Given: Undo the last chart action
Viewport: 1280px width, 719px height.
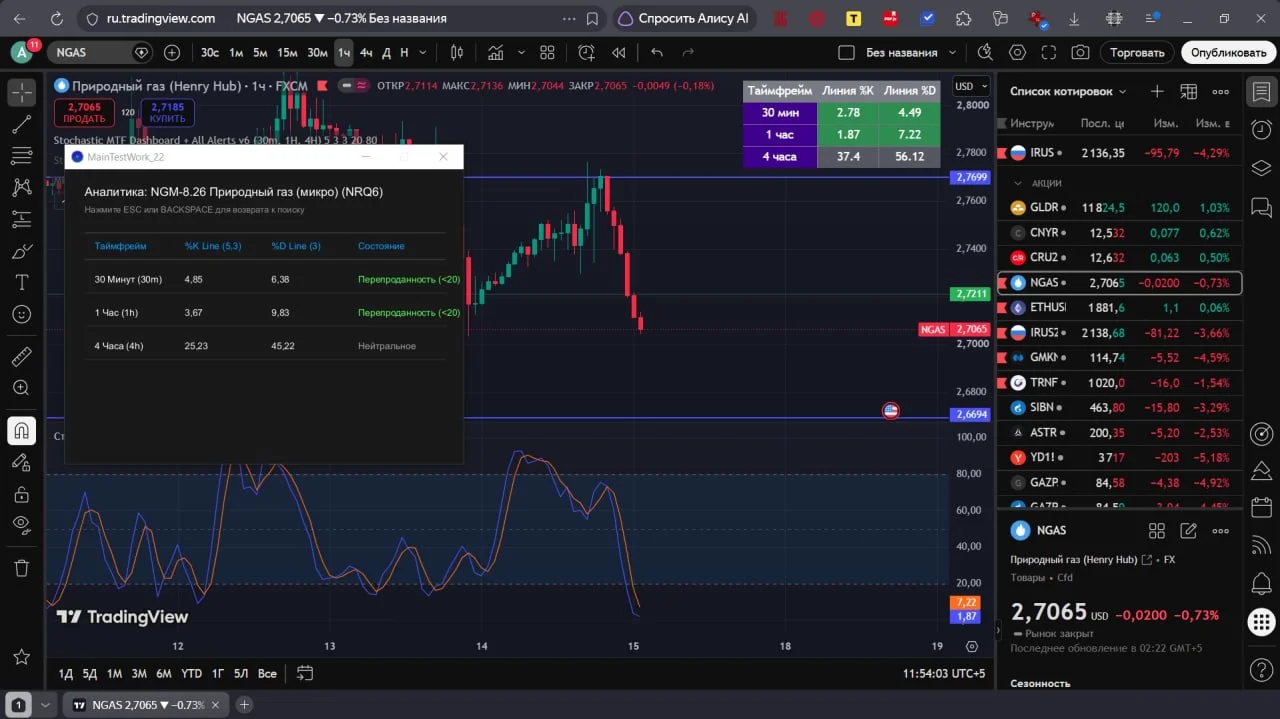Looking at the screenshot, I should point(657,53).
